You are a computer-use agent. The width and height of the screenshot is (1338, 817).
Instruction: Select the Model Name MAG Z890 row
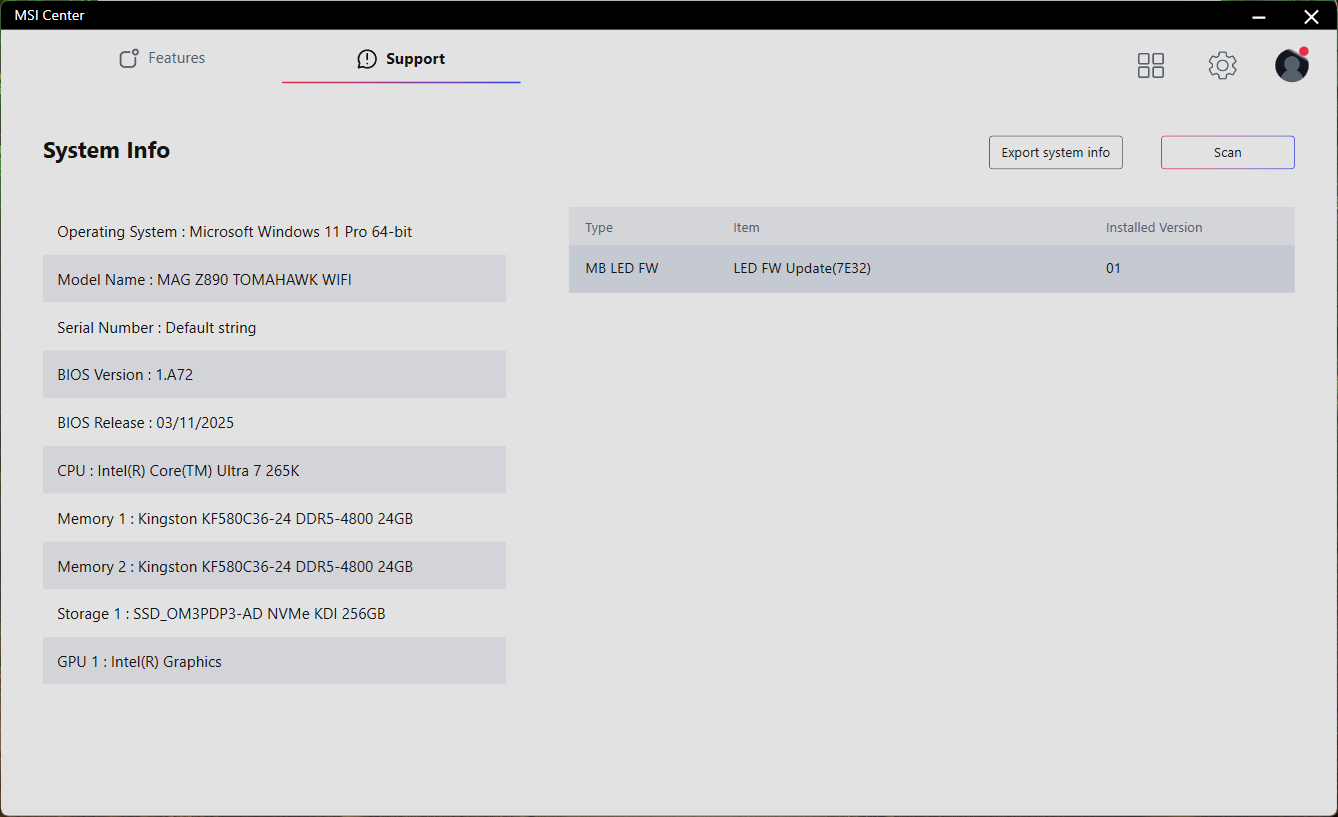coord(274,279)
